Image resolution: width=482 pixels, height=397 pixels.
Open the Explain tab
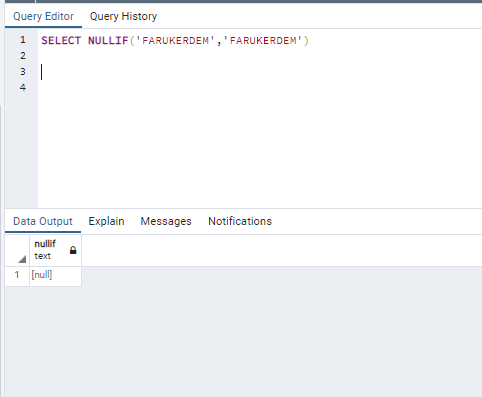click(106, 221)
